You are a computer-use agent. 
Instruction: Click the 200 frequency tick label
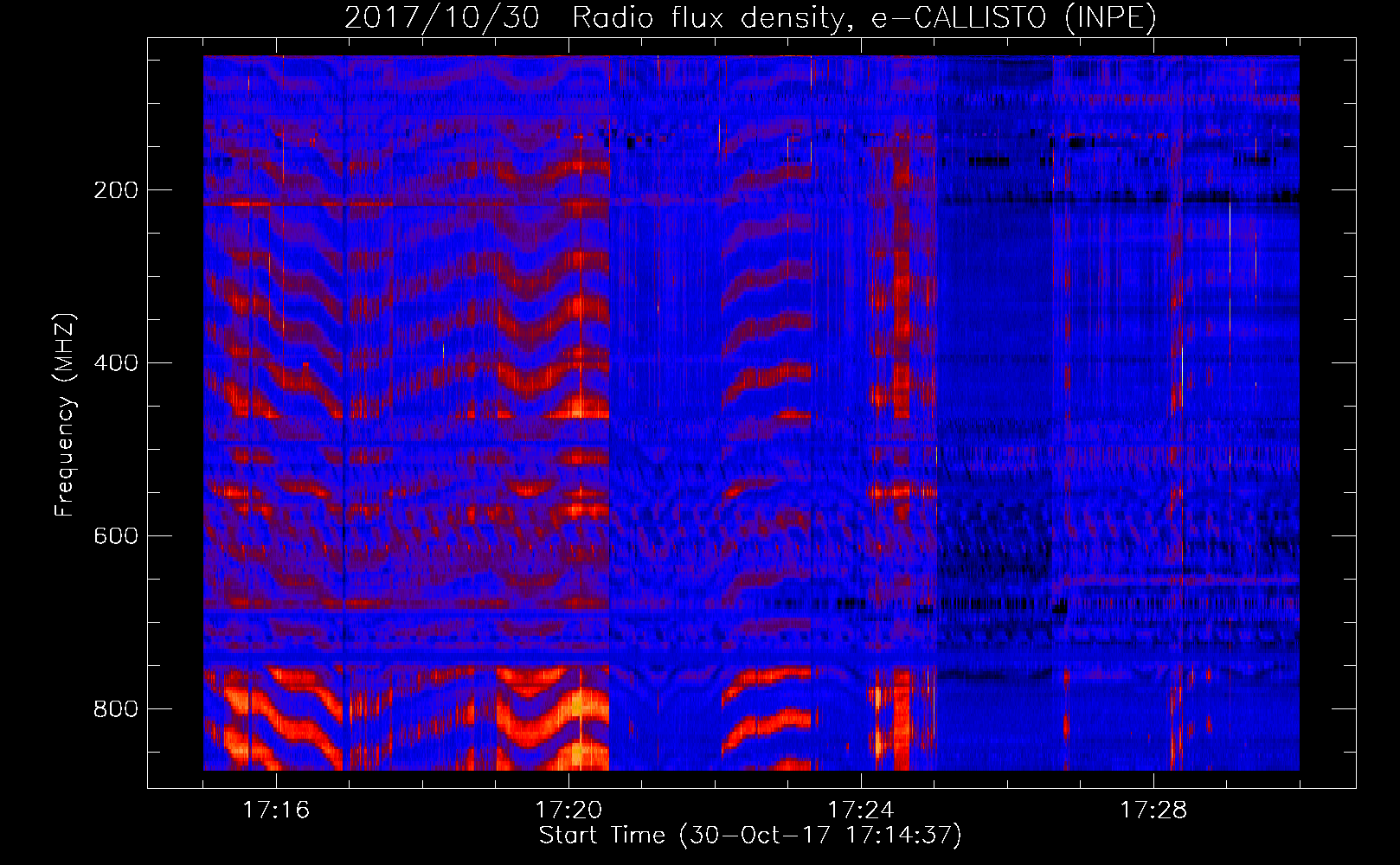click(x=116, y=190)
